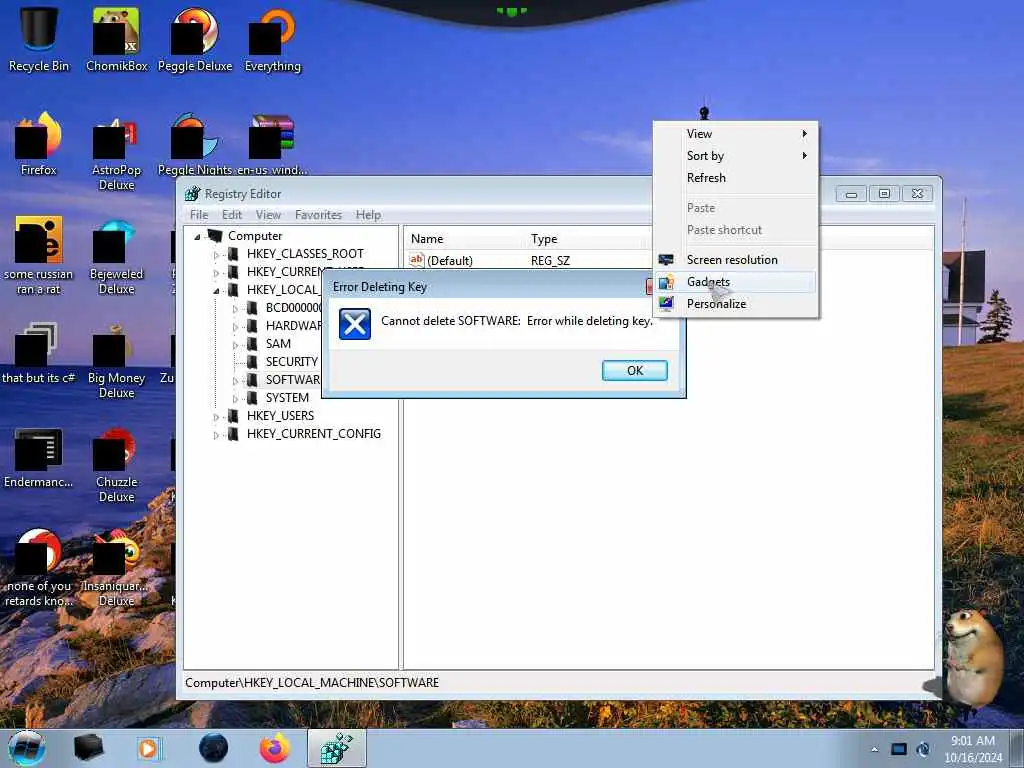
Task: Select the SYSTEM key in tree
Action: pyautogui.click(x=287, y=398)
